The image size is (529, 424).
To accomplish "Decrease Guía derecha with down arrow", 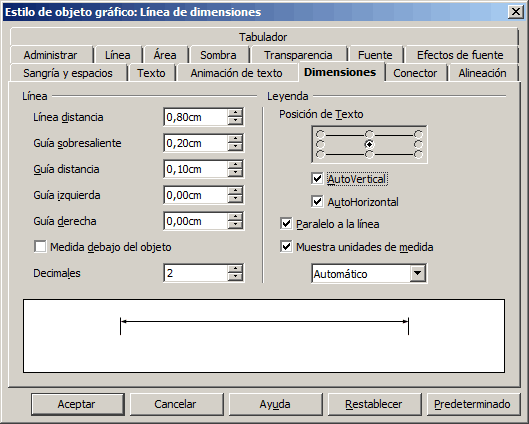I will [x=235, y=224].
